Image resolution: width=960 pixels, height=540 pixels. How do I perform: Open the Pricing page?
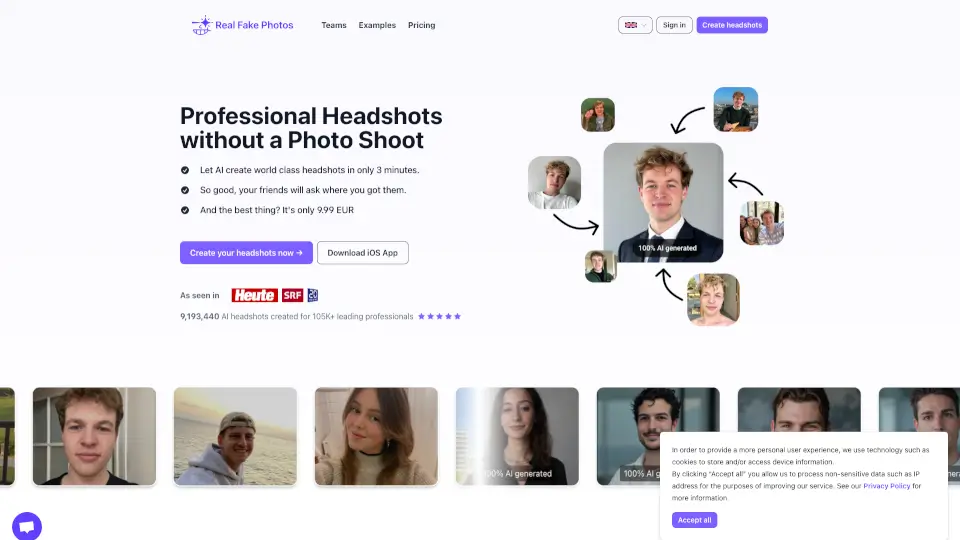tap(421, 25)
